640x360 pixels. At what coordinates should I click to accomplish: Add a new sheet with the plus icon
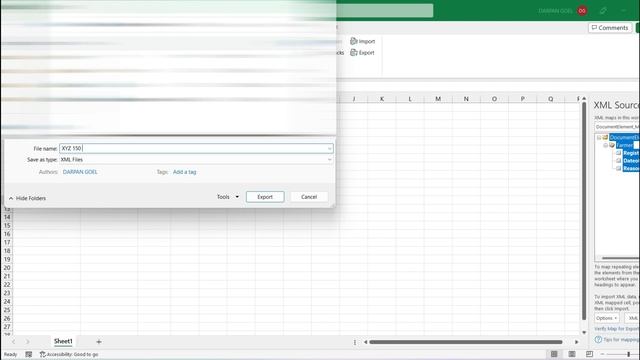(99, 342)
